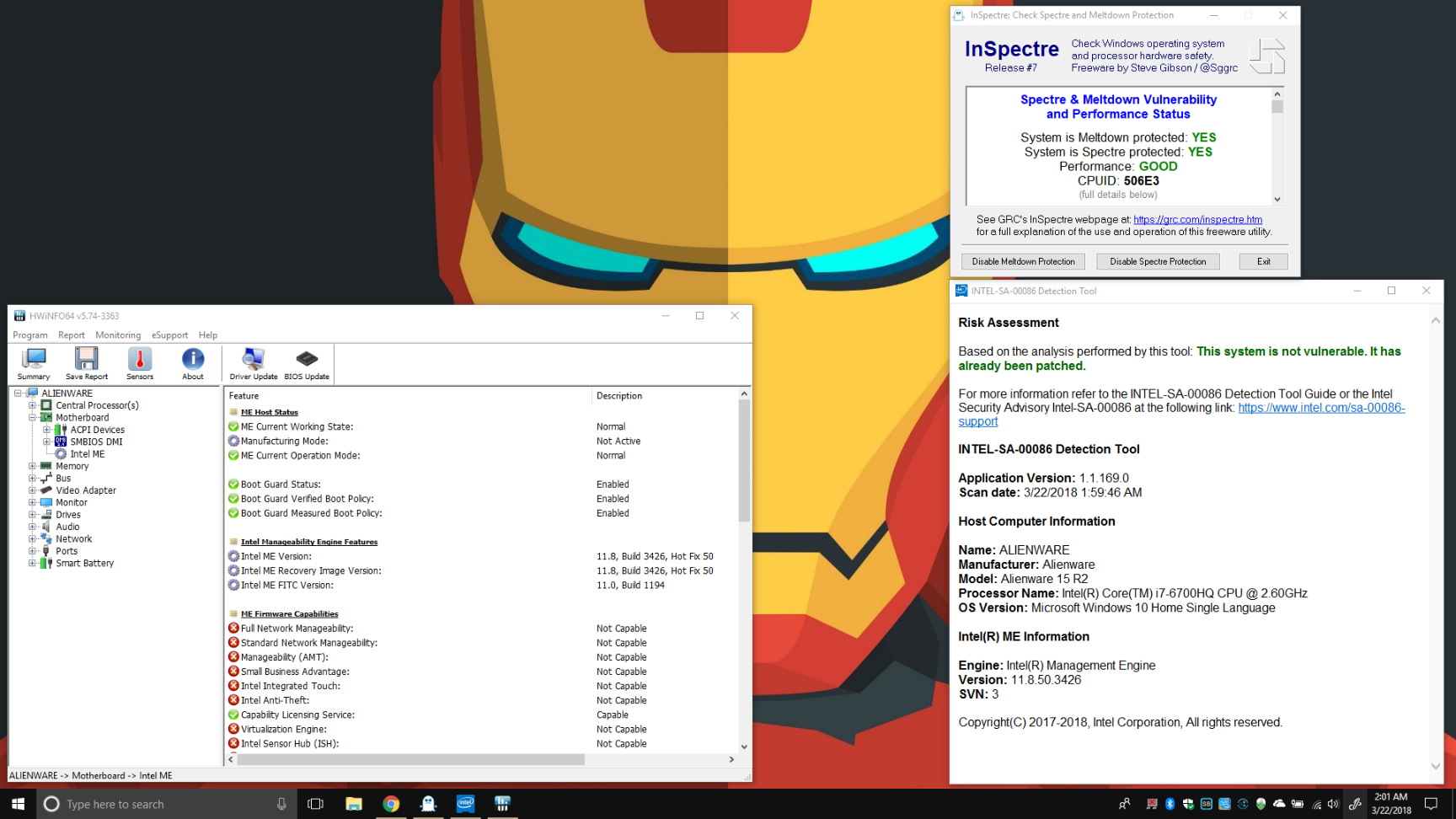Click the Intel detection tool taskbar icon
This screenshot has width=1456, height=819.
(465, 804)
